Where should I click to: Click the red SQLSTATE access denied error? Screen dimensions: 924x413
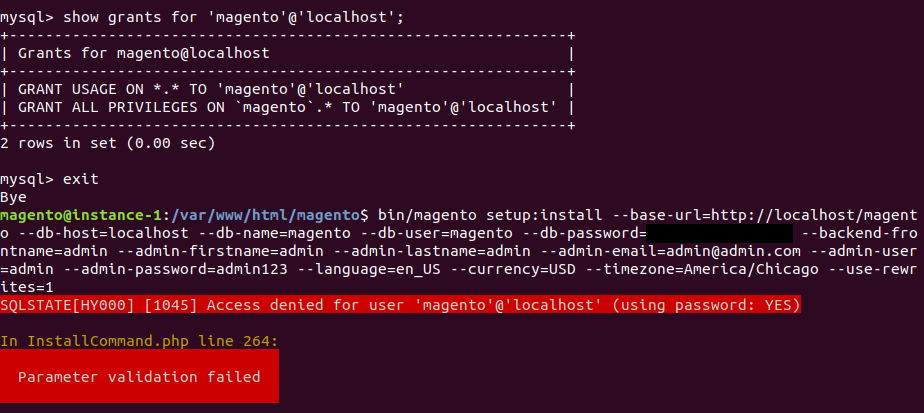(x=400, y=305)
